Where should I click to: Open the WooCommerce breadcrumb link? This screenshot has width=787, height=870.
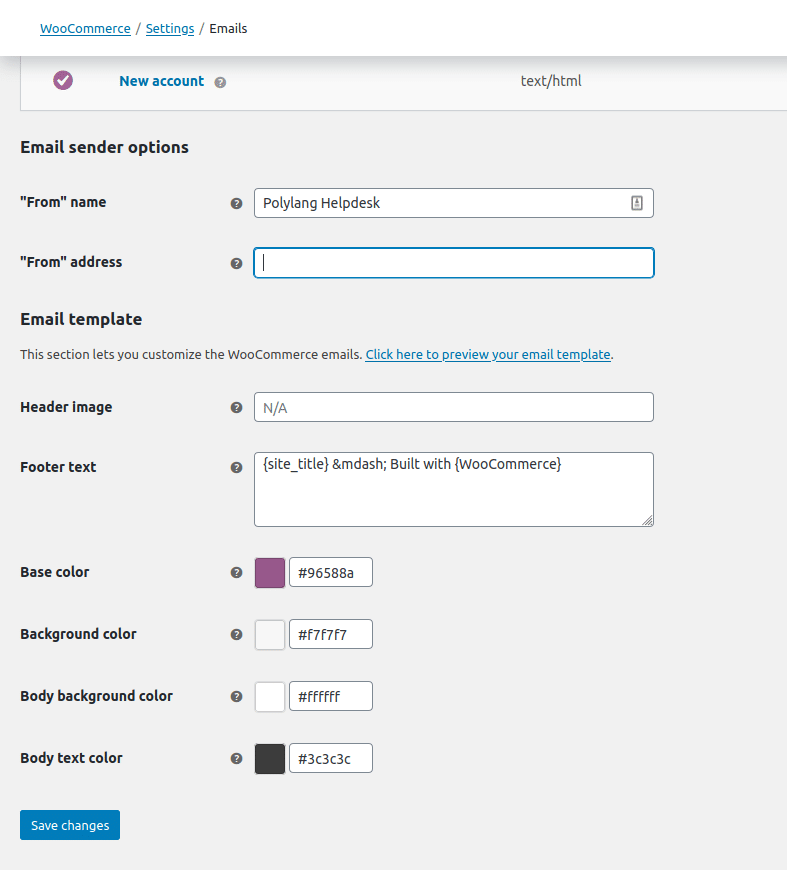(85, 29)
